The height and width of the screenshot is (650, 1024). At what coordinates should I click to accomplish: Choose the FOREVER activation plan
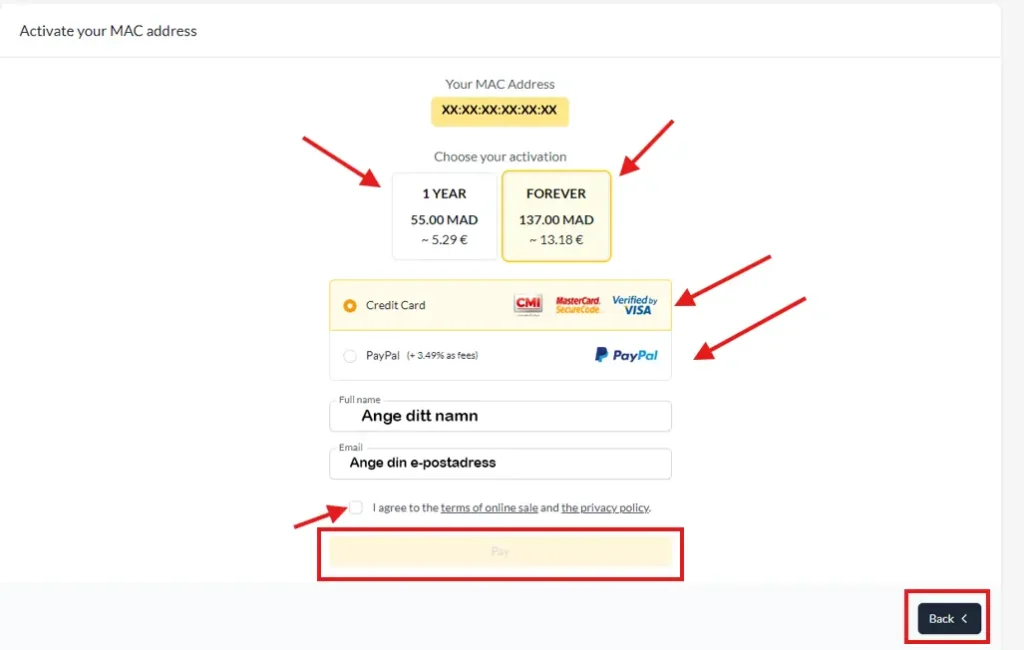point(556,216)
